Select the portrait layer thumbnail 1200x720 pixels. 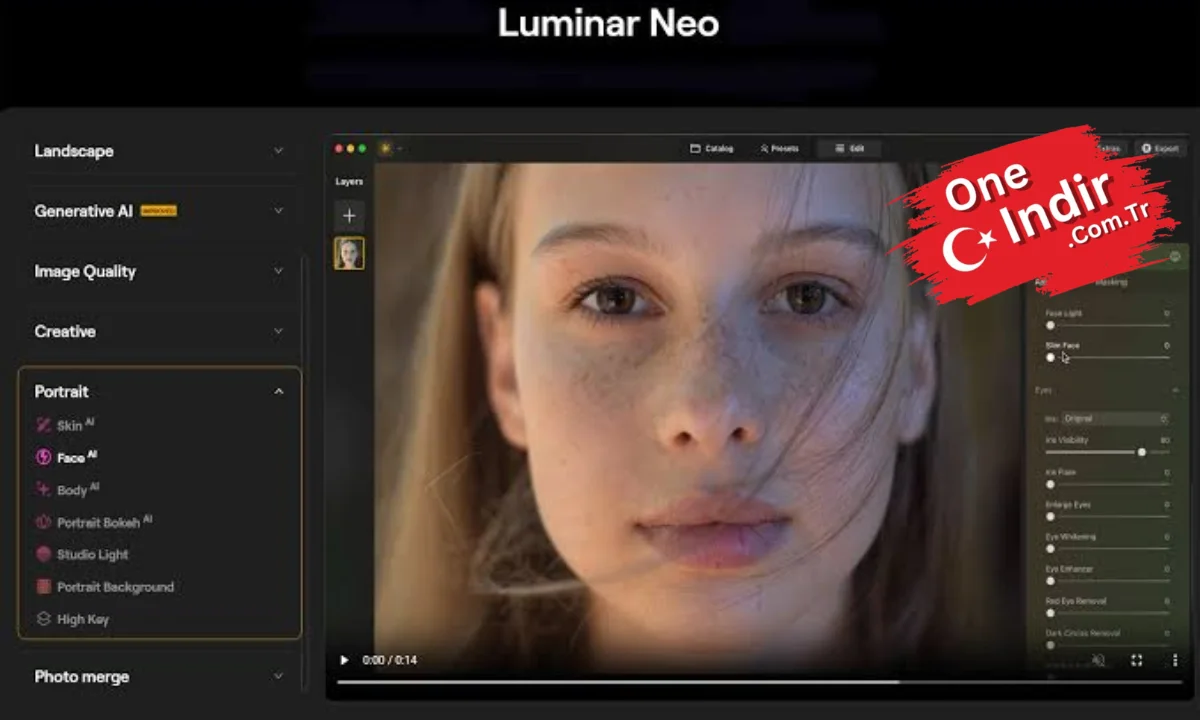pyautogui.click(x=349, y=253)
